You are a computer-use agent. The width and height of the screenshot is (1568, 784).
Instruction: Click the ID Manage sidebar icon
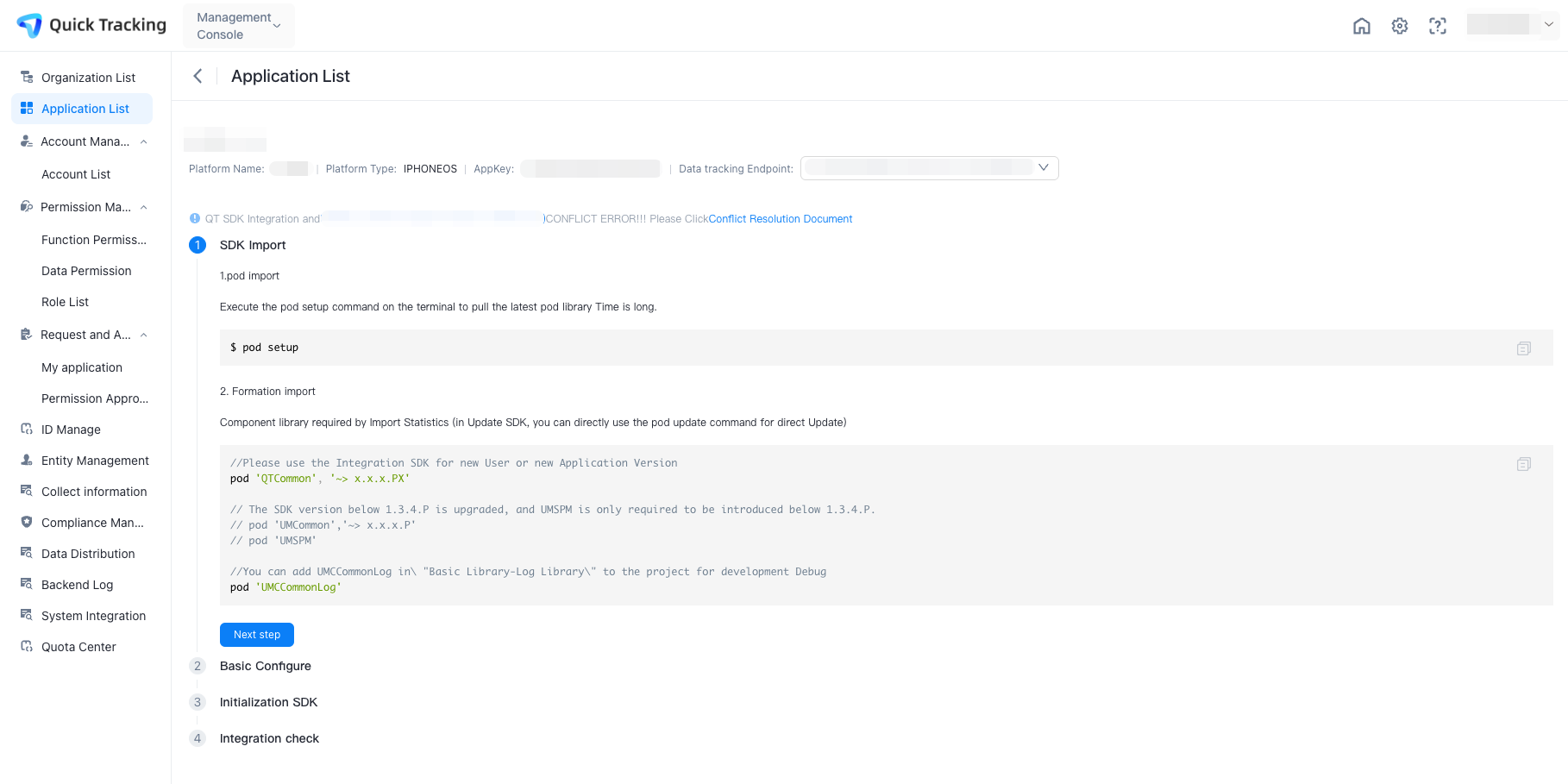pyautogui.click(x=27, y=430)
